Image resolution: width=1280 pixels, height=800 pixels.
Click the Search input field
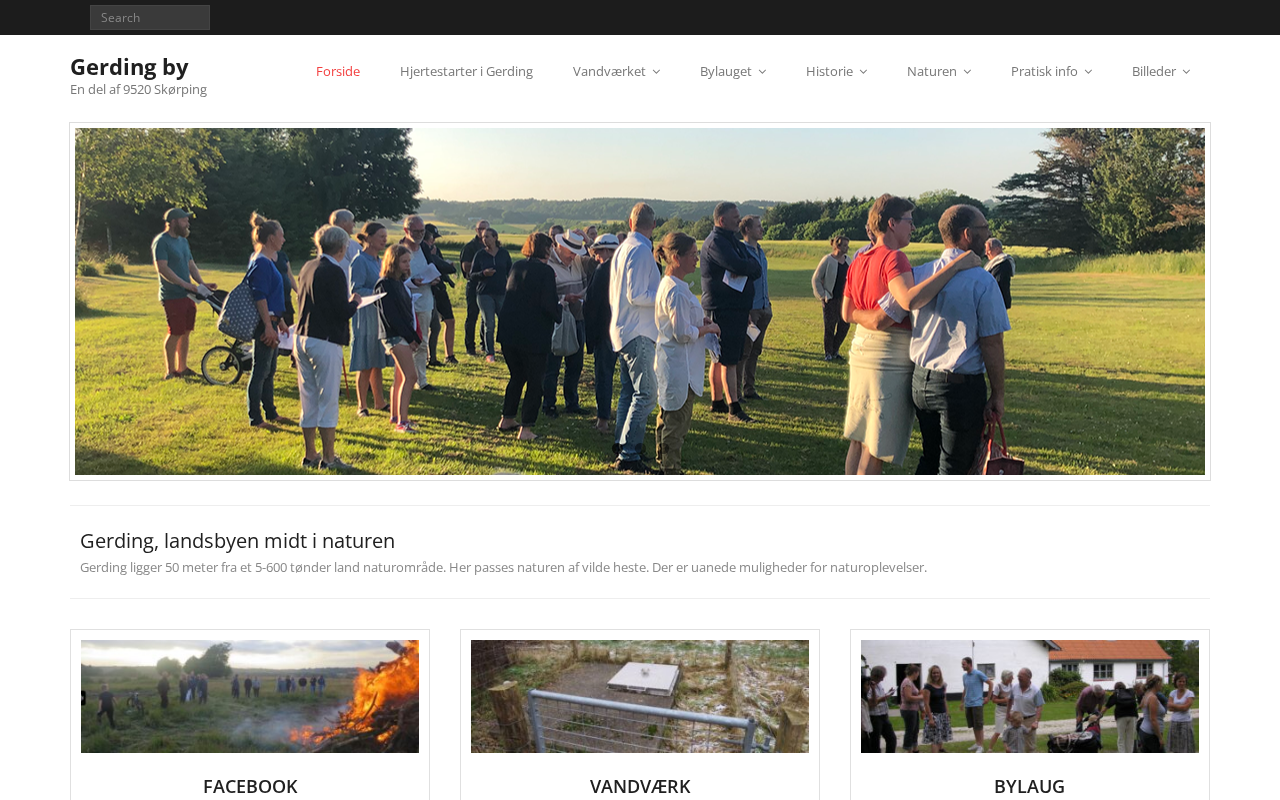[150, 17]
